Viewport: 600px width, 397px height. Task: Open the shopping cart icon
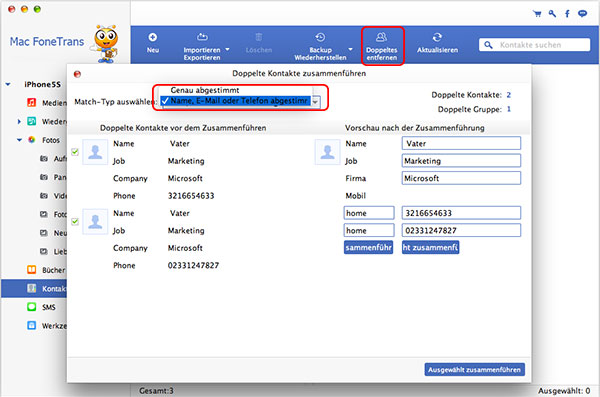(537, 14)
